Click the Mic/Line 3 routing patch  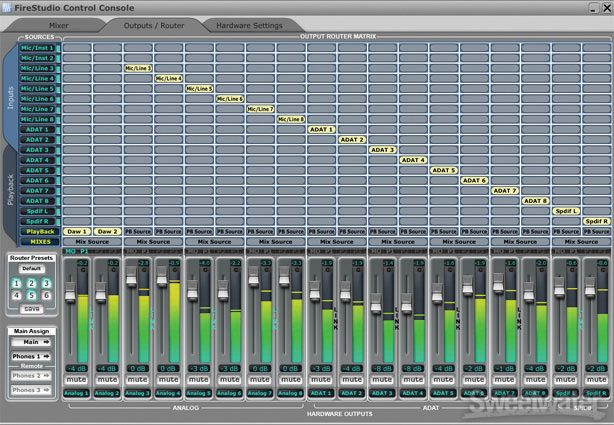tap(138, 68)
